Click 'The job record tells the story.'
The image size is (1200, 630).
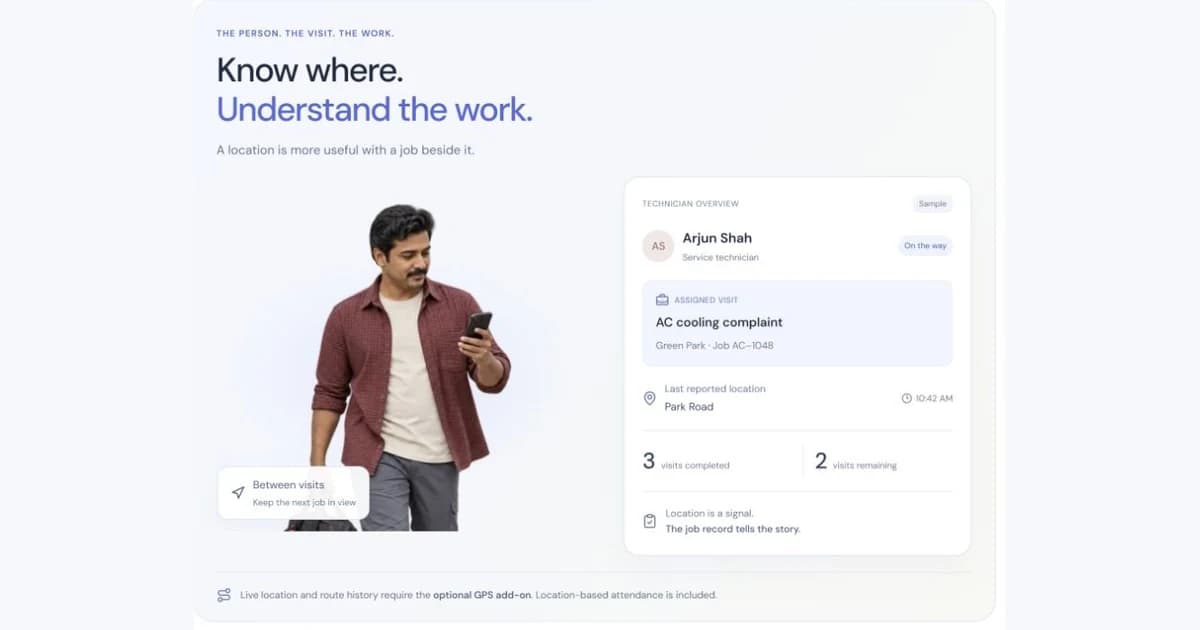tap(733, 529)
